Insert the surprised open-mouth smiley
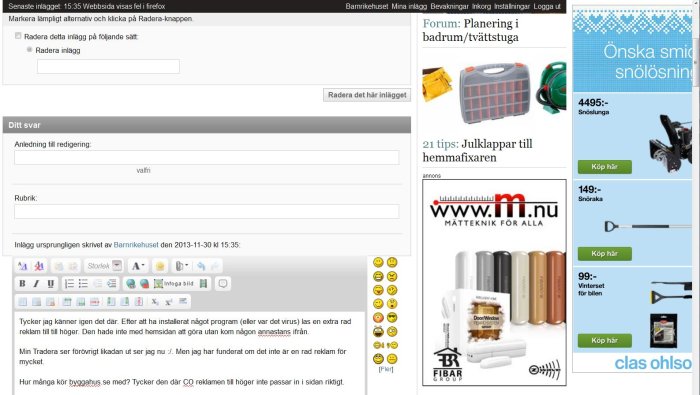This screenshot has width=700, height=395. [x=392, y=304]
